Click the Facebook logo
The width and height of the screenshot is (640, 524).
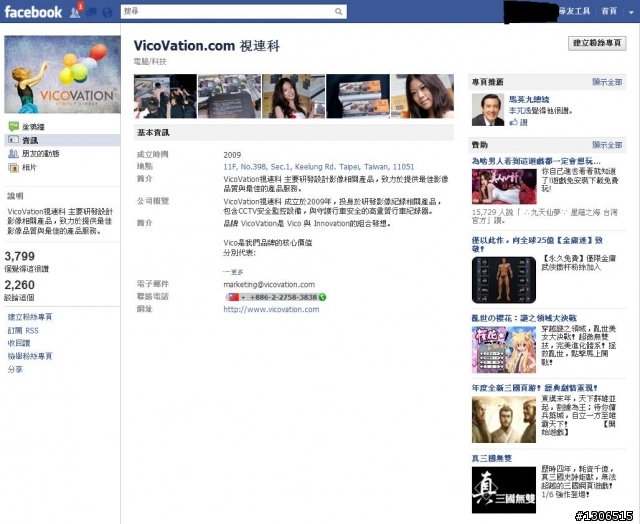[33, 11]
